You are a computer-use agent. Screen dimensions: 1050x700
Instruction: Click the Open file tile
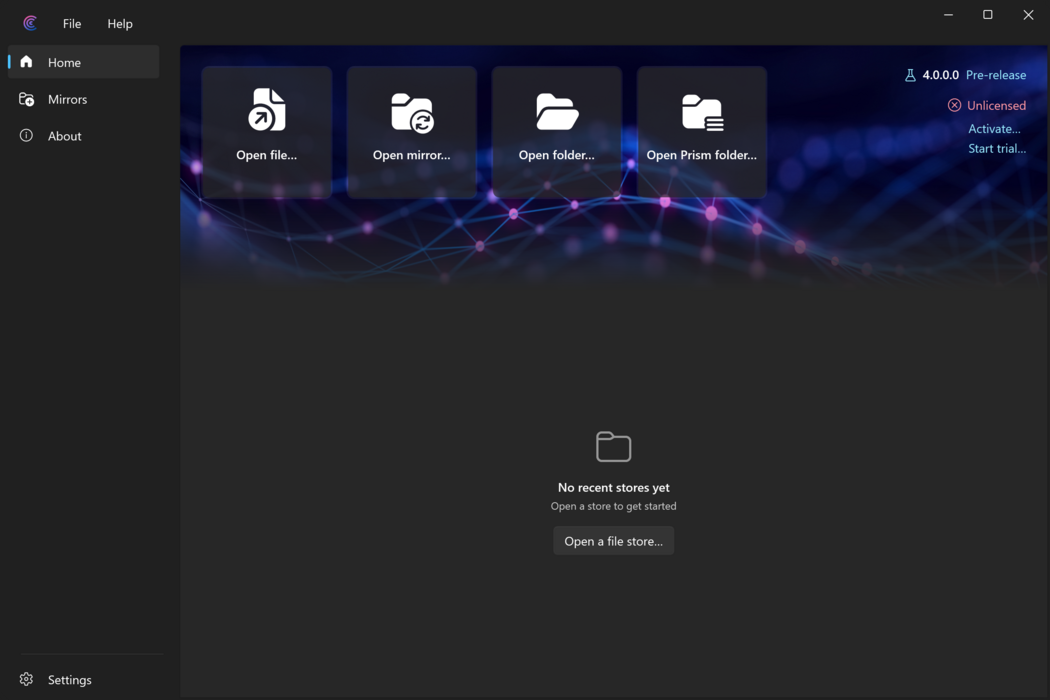point(267,132)
